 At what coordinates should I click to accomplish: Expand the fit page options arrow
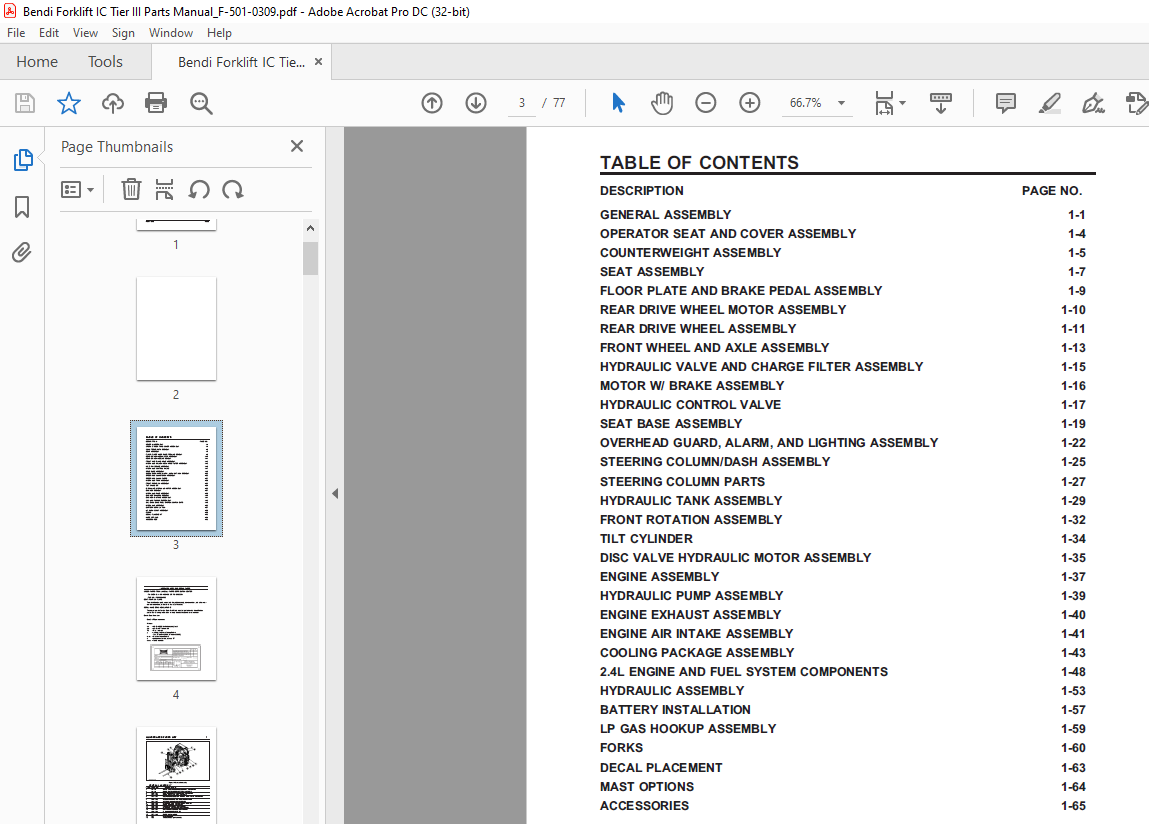pos(903,103)
